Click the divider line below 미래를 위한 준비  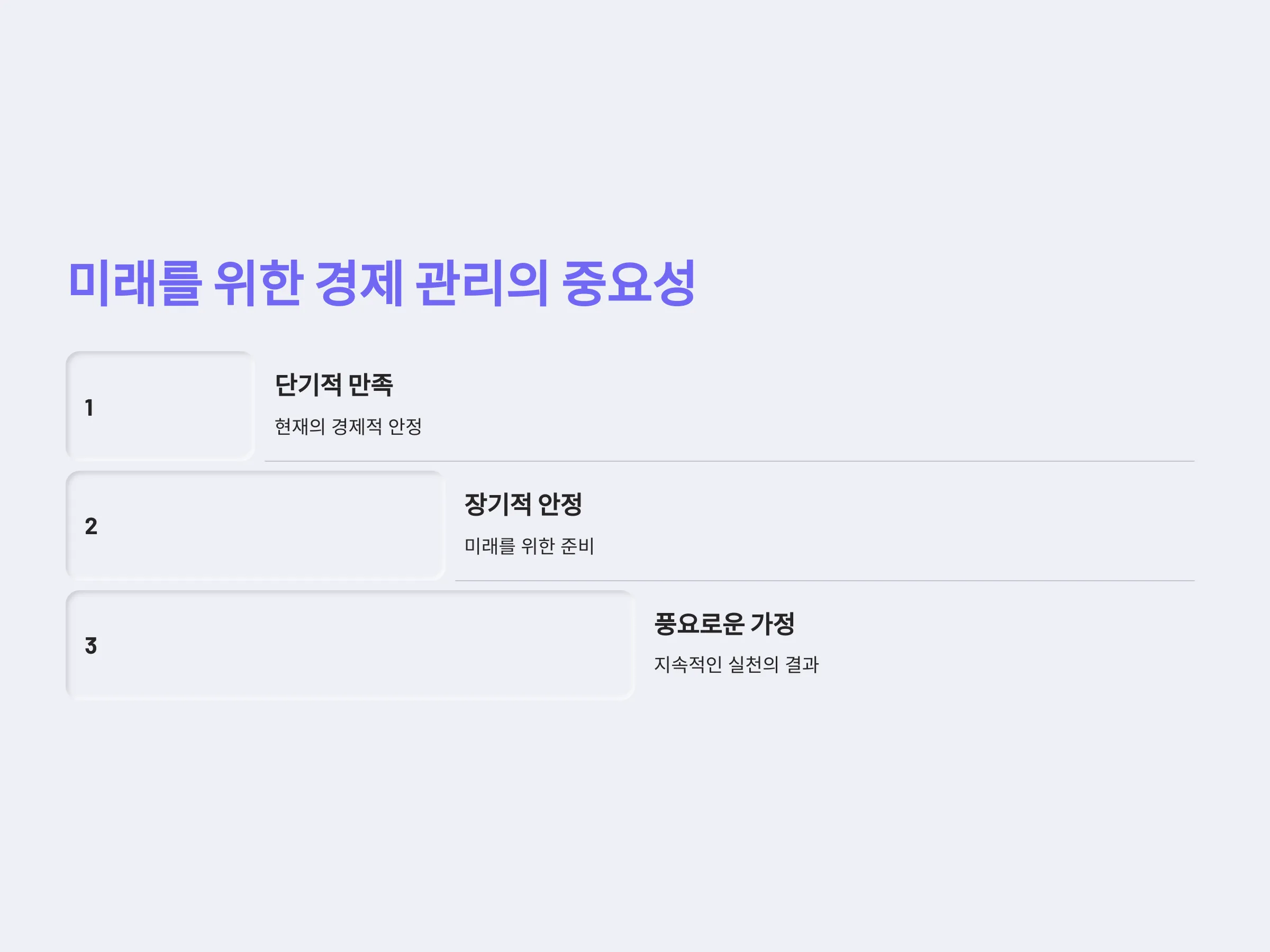[824, 580]
